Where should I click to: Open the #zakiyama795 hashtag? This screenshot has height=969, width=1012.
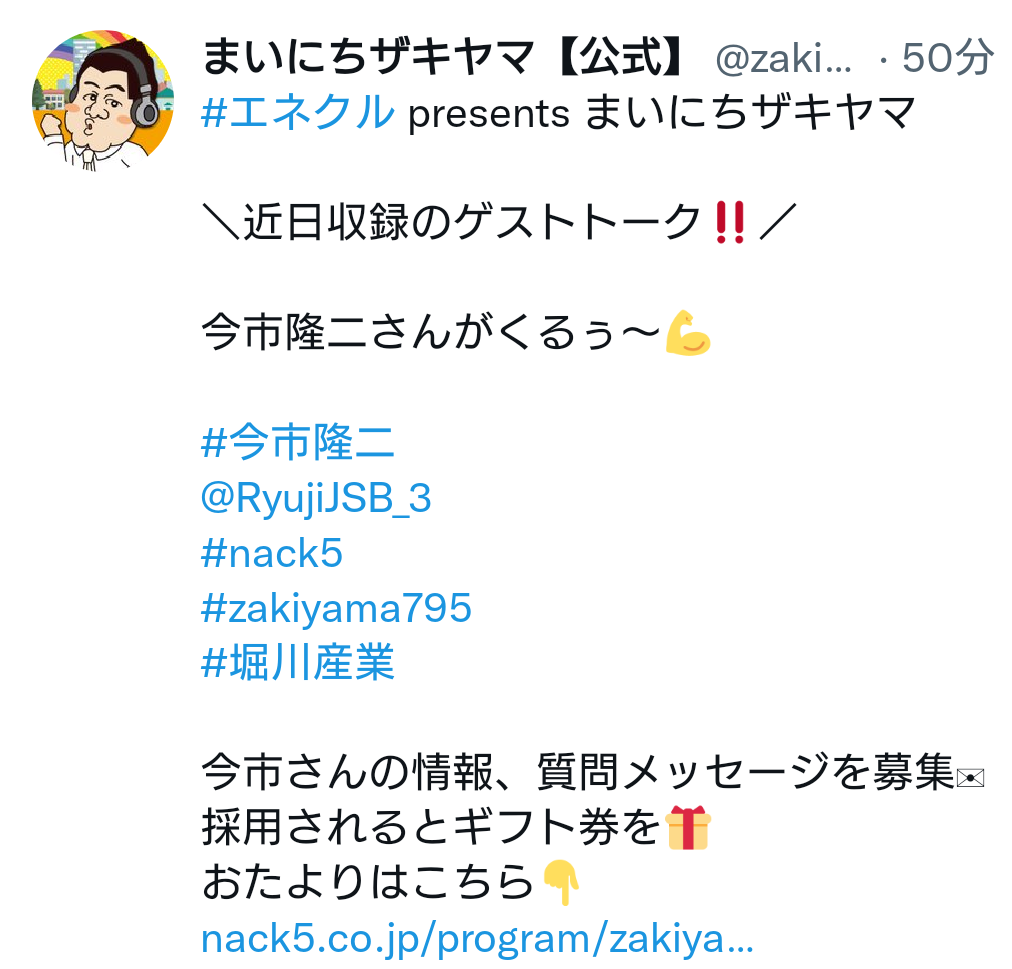pyautogui.click(x=336, y=609)
